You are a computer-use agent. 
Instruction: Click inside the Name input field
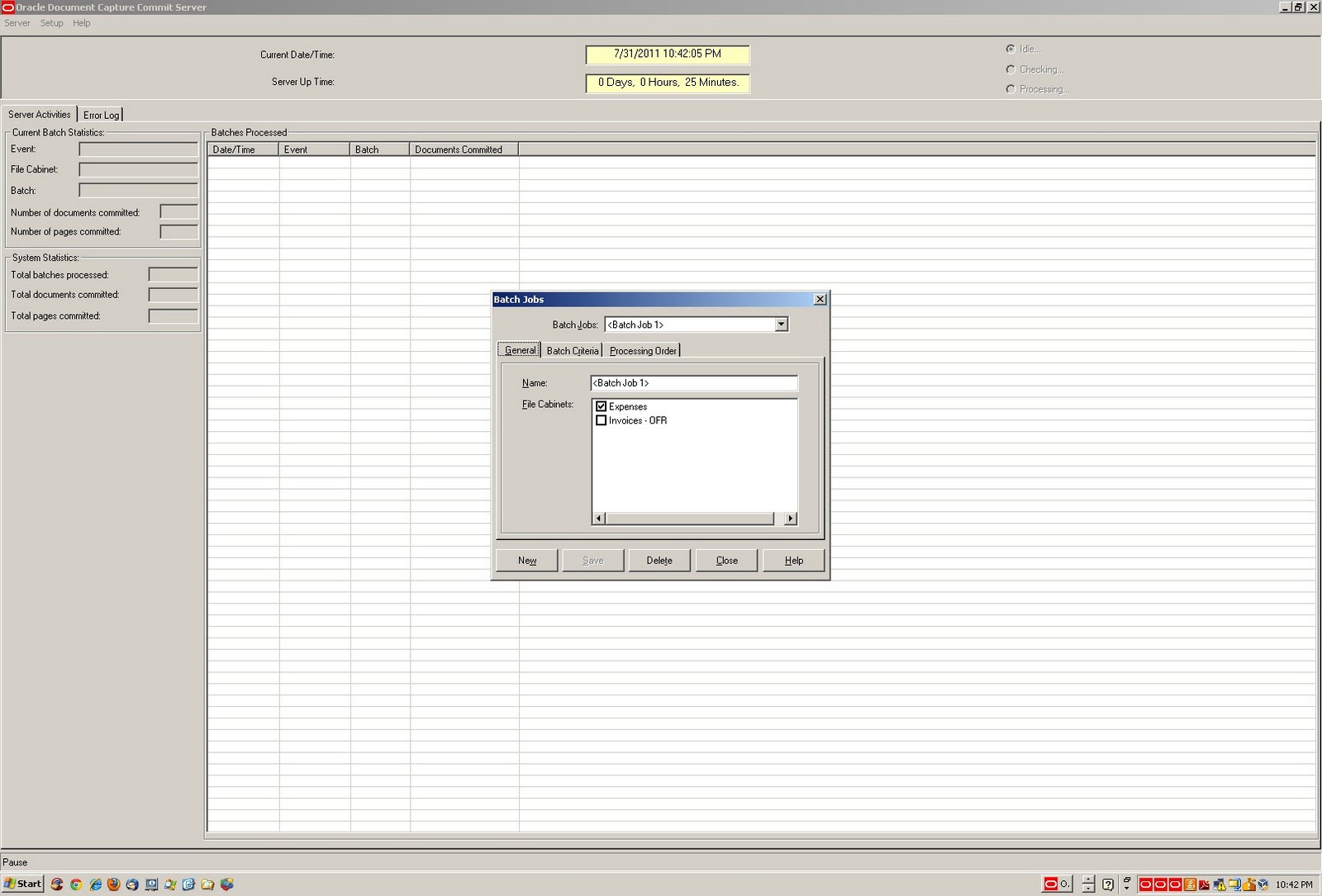point(694,382)
